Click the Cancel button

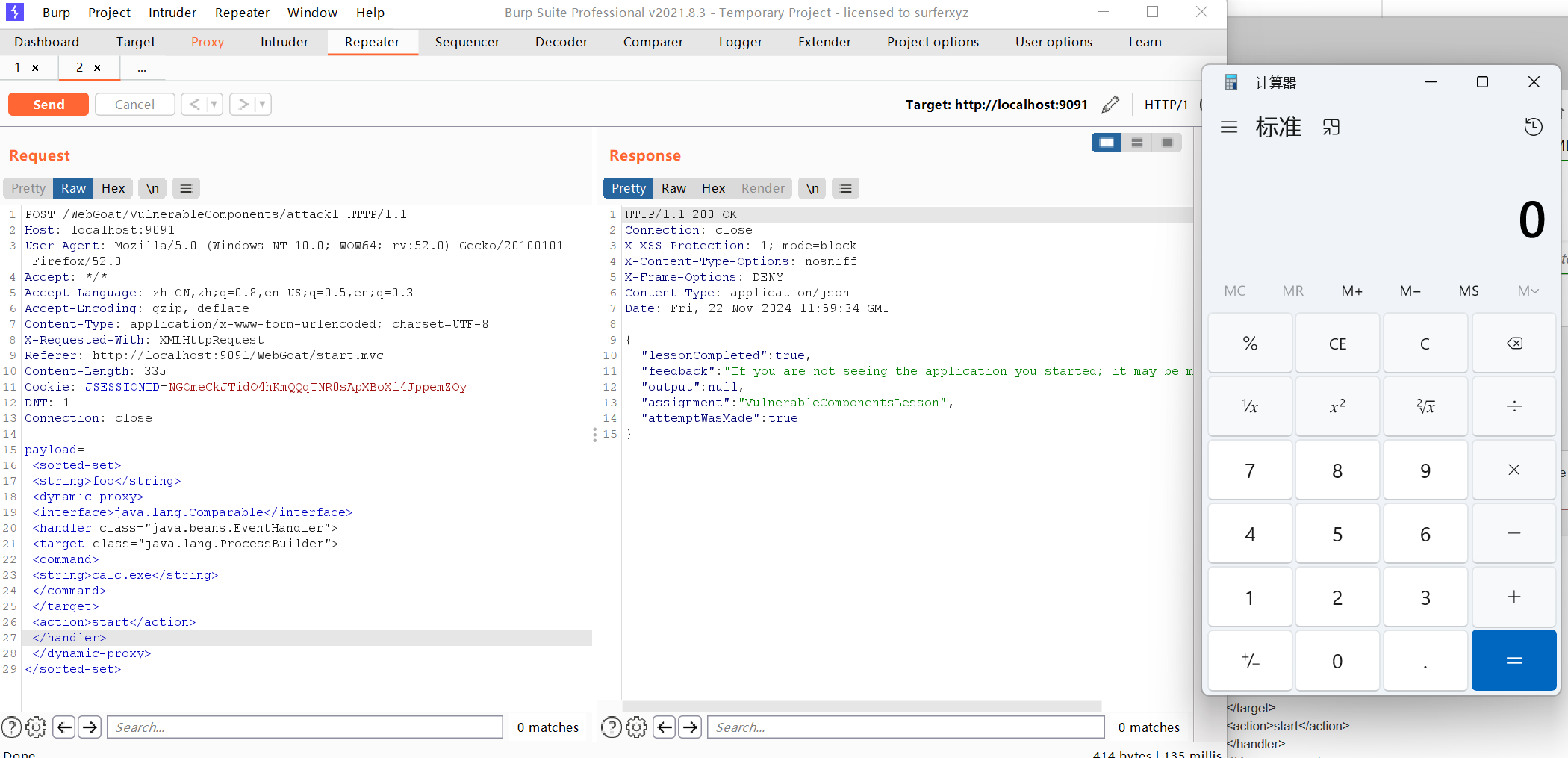pyautogui.click(x=135, y=105)
